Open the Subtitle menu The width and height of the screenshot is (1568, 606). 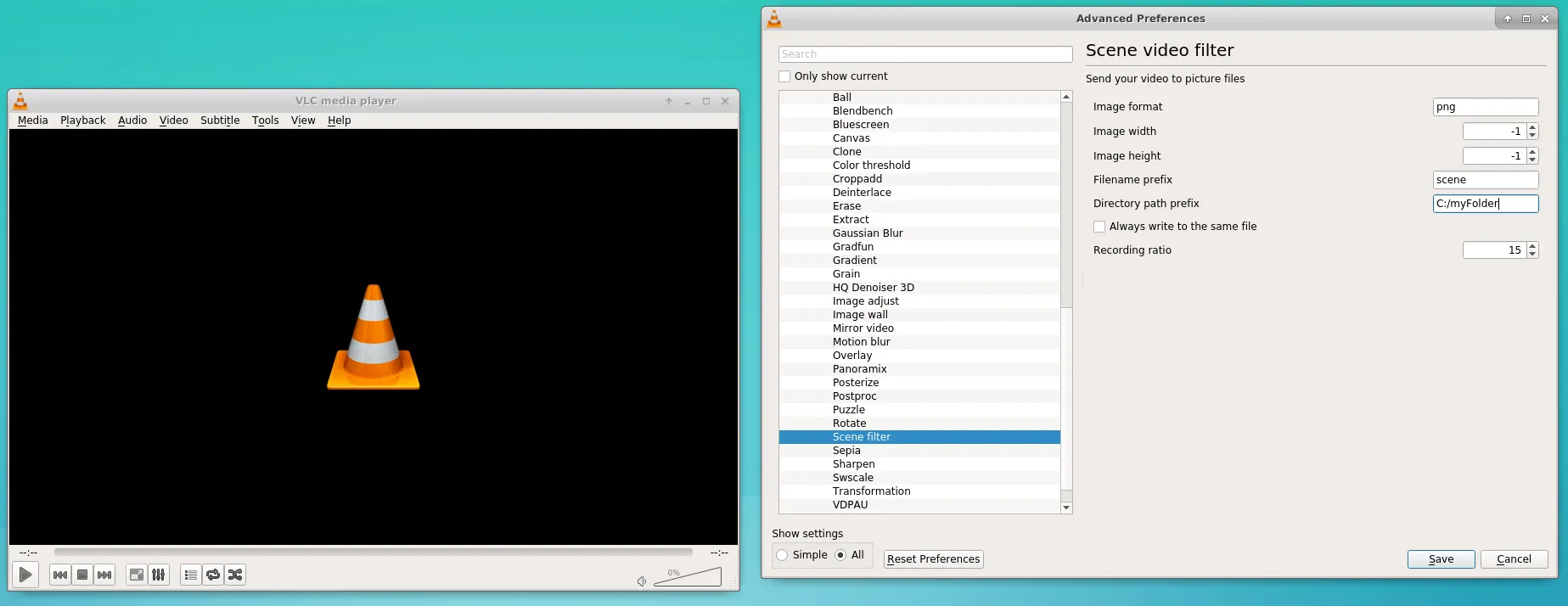coord(220,121)
